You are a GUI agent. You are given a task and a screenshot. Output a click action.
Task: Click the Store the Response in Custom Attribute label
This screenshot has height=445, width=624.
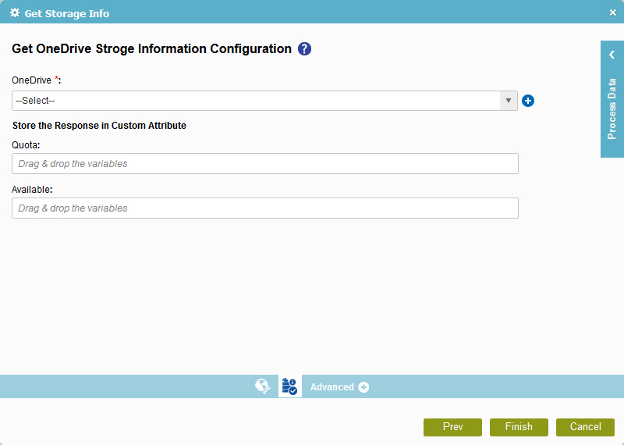pyautogui.click(x=99, y=126)
